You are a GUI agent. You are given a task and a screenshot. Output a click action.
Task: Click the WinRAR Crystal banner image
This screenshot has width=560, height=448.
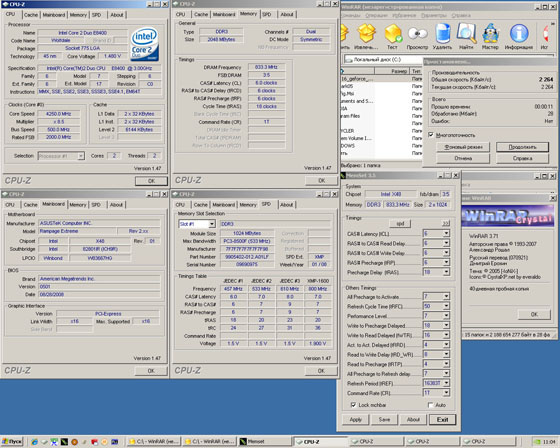tap(508, 216)
